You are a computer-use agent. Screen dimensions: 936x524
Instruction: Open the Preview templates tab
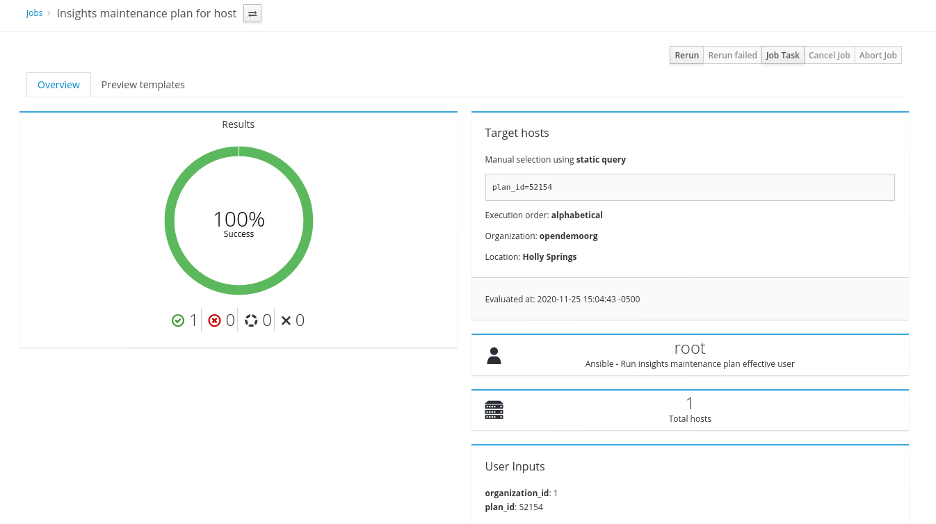pos(143,85)
